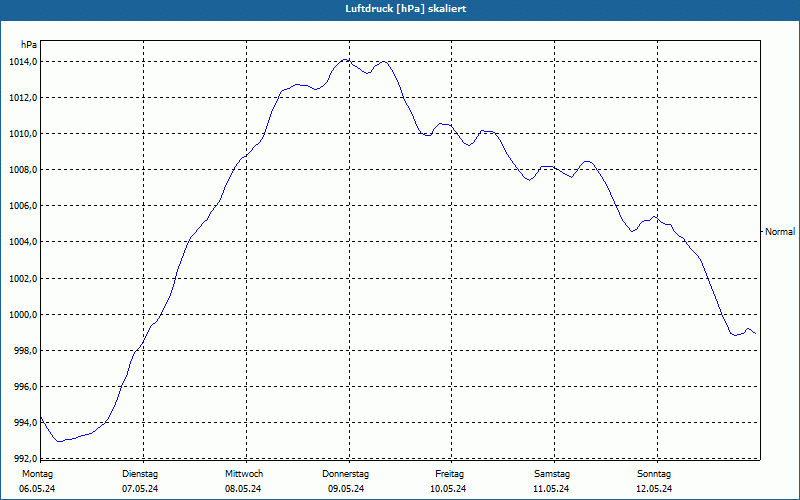The image size is (800, 500).
Task: Select the 1014,0 axis value
Action: click(23, 62)
